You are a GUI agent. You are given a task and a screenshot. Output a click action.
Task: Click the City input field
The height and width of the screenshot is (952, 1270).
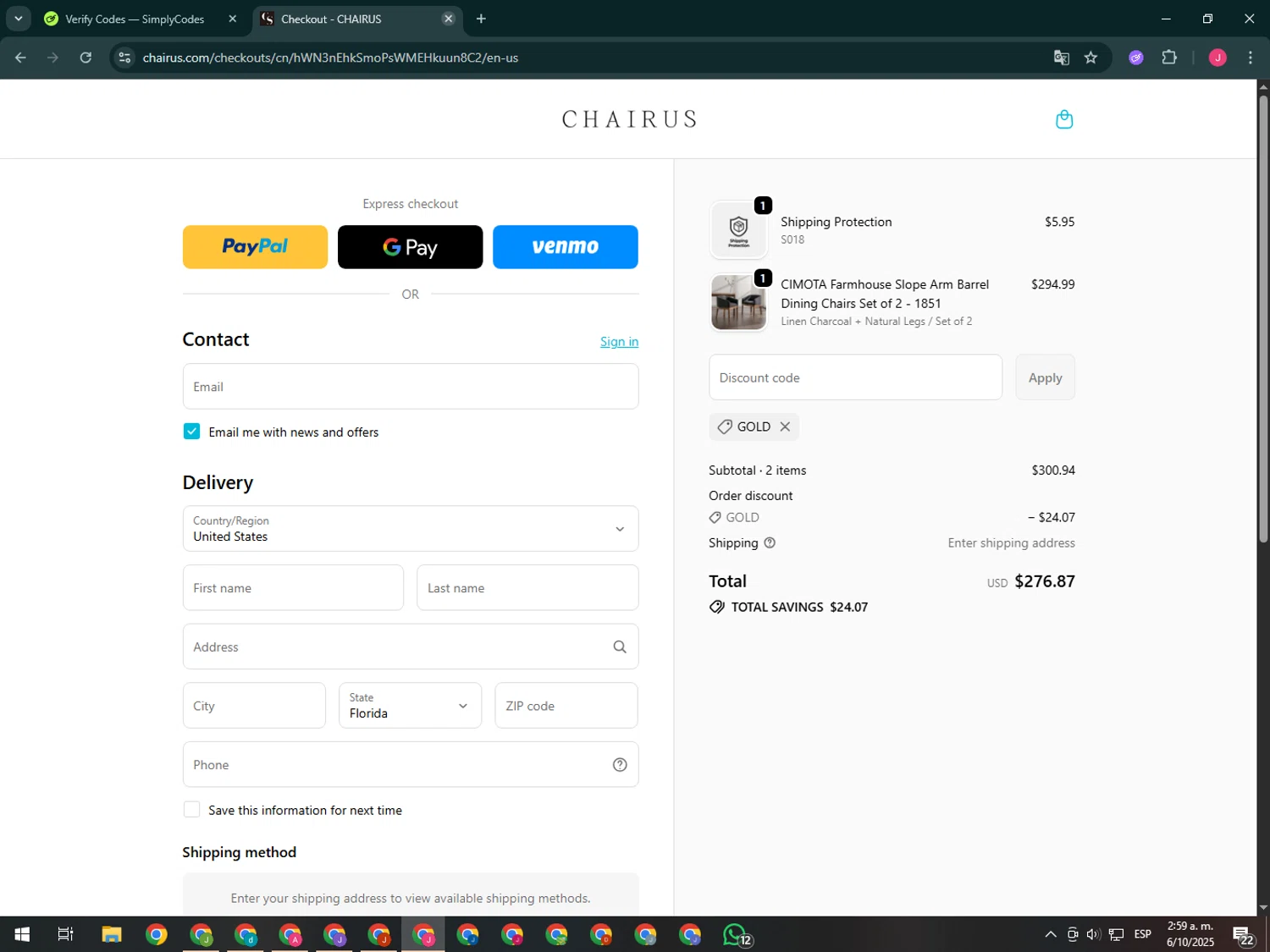coord(254,706)
